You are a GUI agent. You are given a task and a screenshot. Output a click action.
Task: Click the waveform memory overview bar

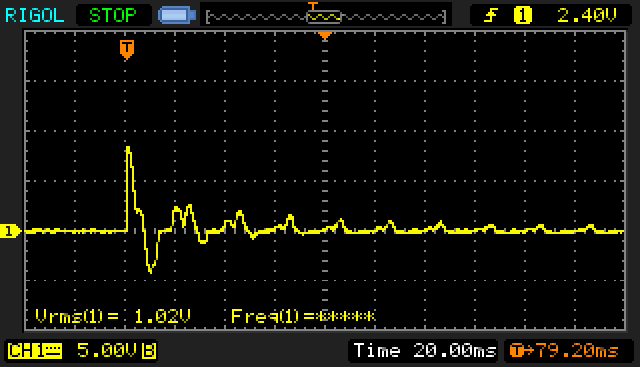point(326,17)
